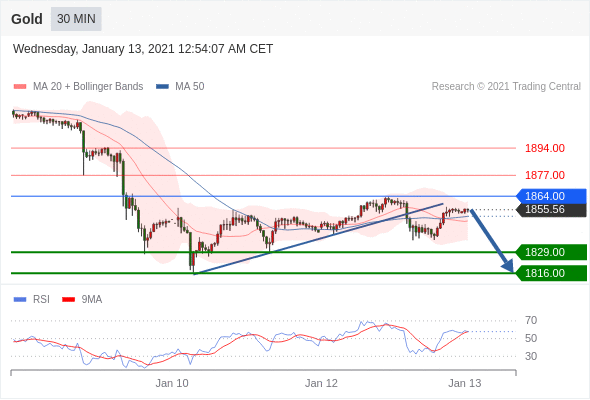The image size is (590, 400).
Task: Click the Gold chart title
Action: pos(27,19)
